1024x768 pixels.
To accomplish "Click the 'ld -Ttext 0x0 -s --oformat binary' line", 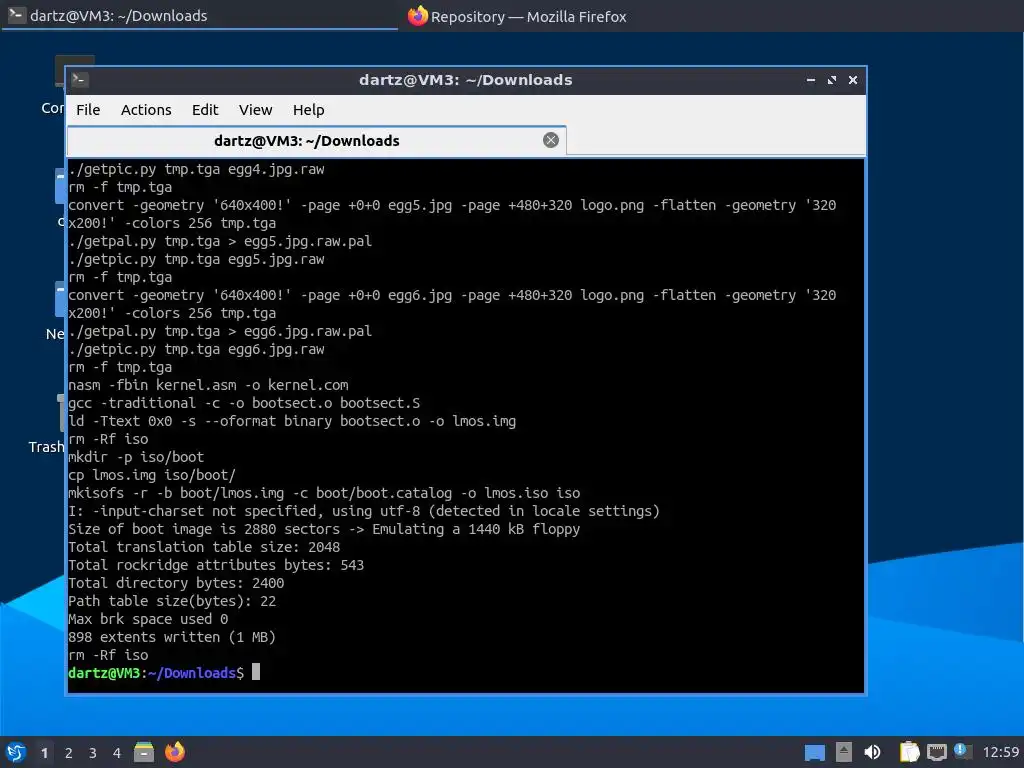I will pos(292,421).
